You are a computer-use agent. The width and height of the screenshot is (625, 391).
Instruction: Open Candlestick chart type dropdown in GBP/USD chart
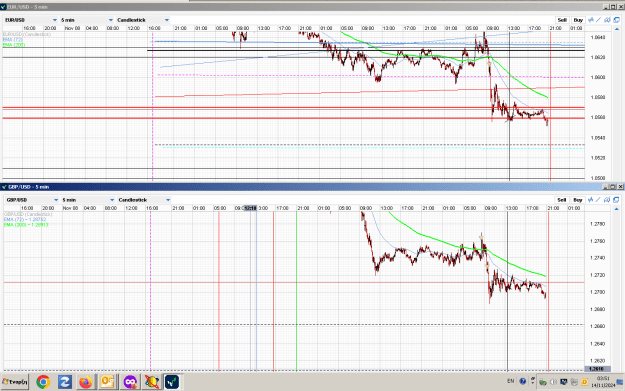pyautogui.click(x=144, y=200)
